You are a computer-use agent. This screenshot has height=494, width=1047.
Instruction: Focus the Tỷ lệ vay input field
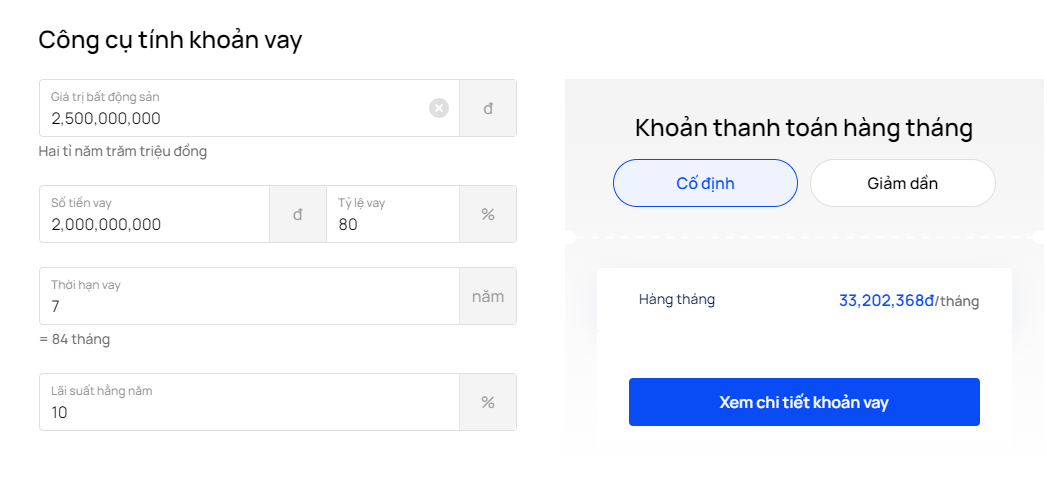[x=393, y=214]
